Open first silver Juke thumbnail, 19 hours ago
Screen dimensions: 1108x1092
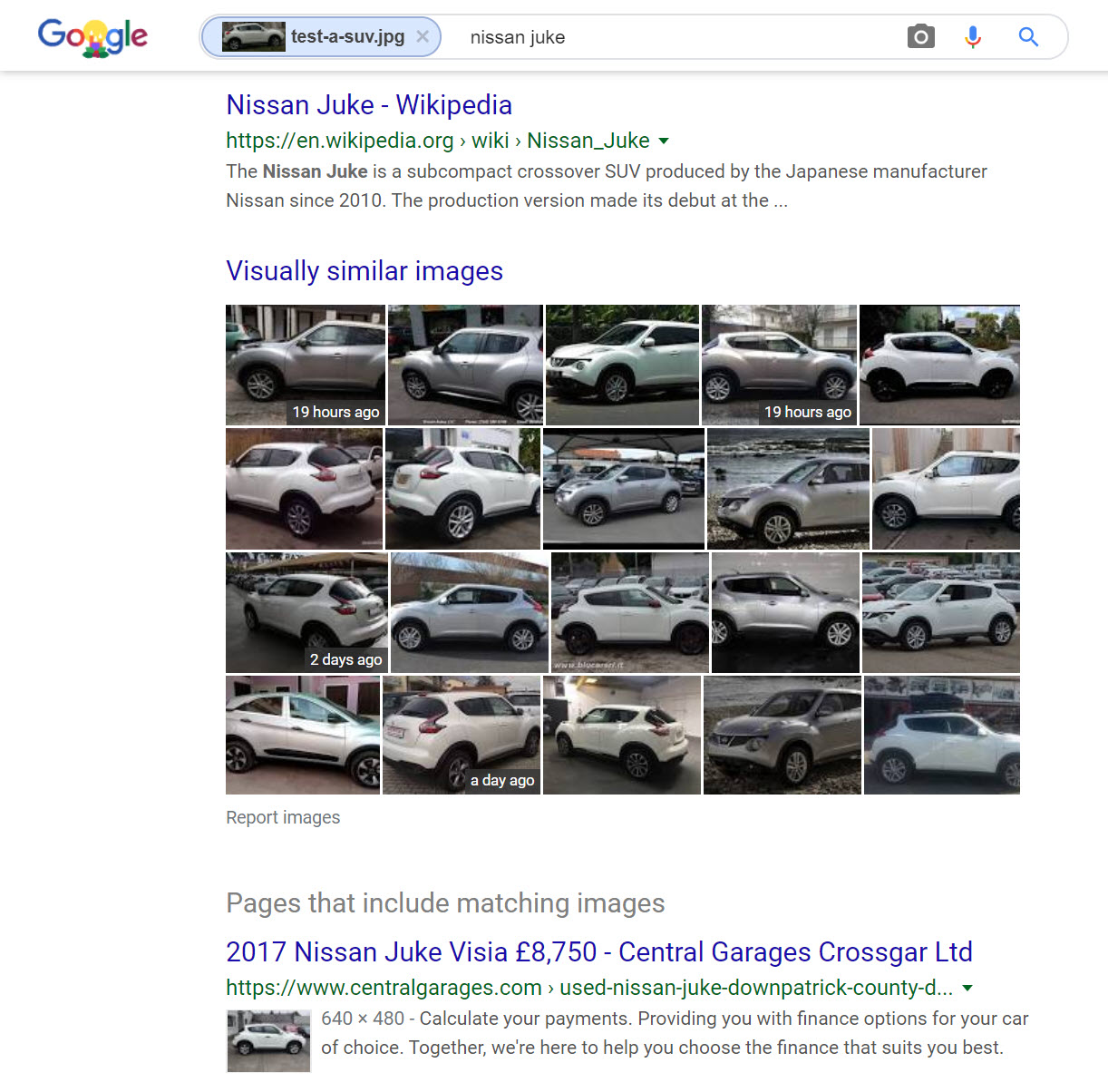(306, 365)
